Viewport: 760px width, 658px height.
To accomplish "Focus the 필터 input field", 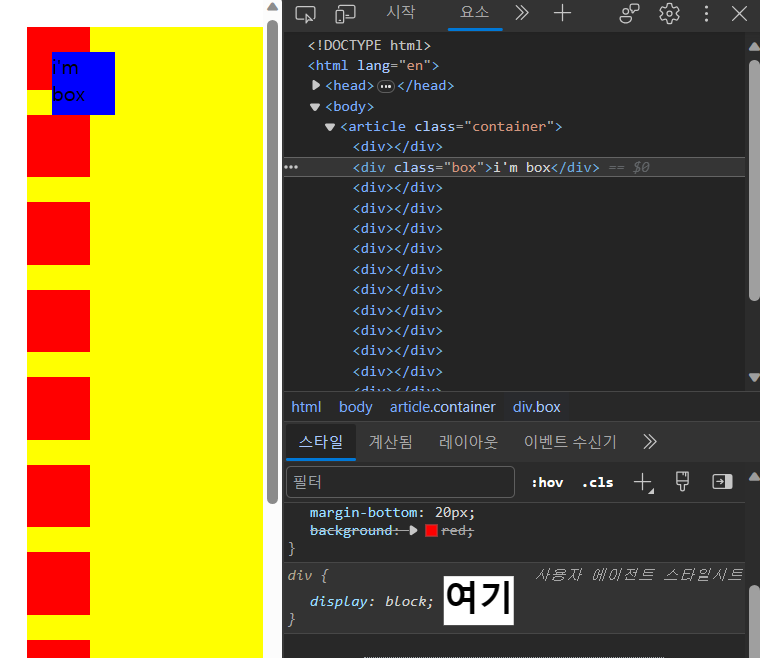I will (x=400, y=482).
